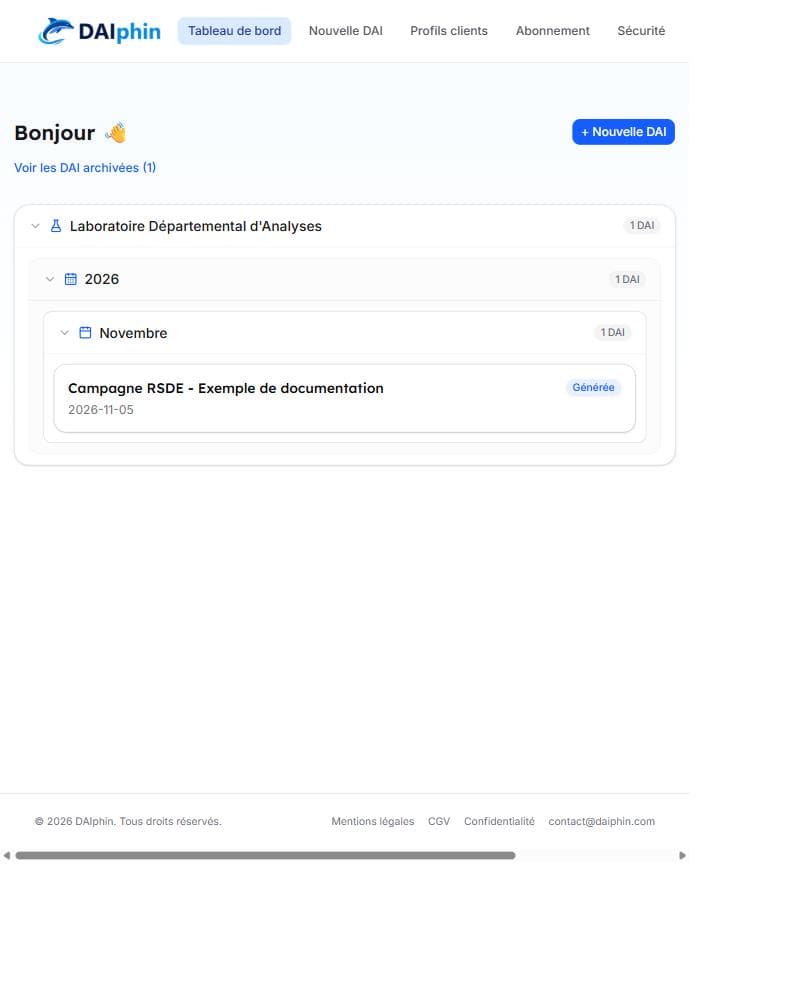The height and width of the screenshot is (1000, 800).
Task: Open the Mentions légales footer link
Action: [x=373, y=821]
